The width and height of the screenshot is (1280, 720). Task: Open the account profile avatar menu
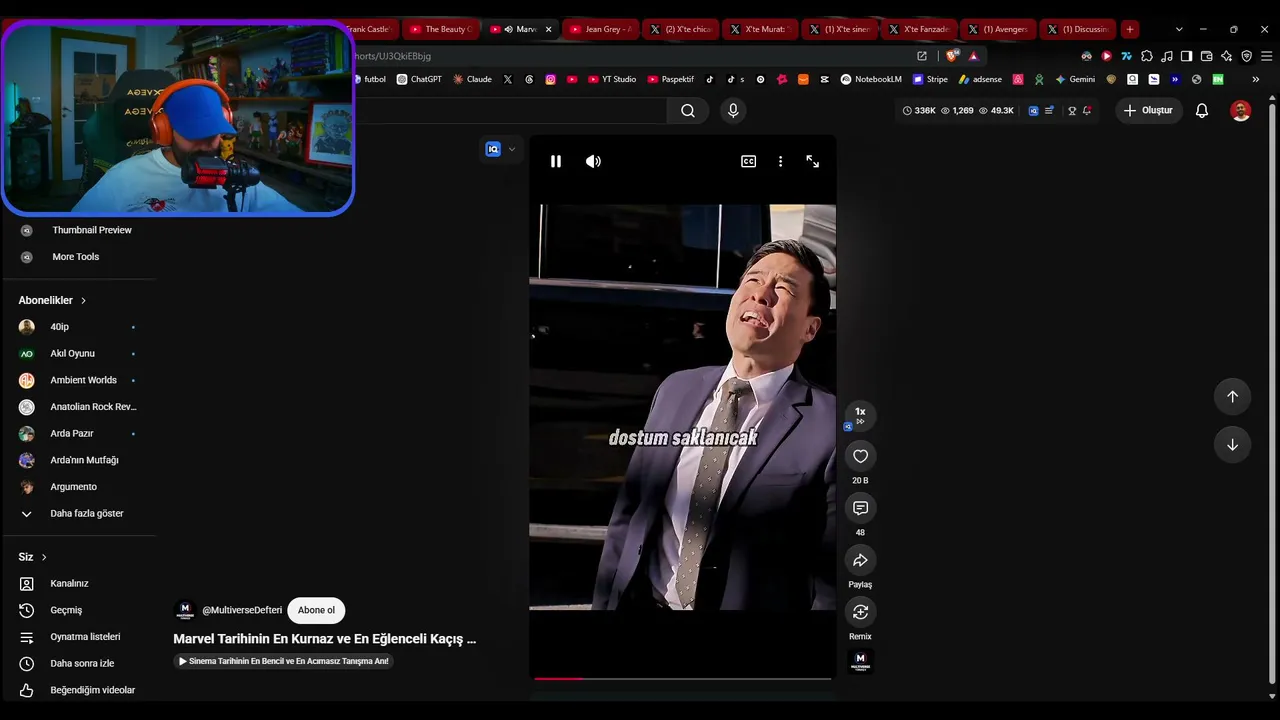pos(1241,111)
